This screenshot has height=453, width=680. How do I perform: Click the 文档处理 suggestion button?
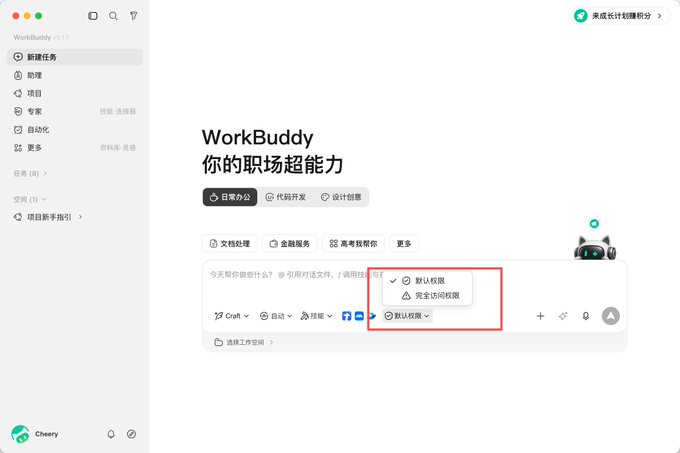pyautogui.click(x=230, y=244)
